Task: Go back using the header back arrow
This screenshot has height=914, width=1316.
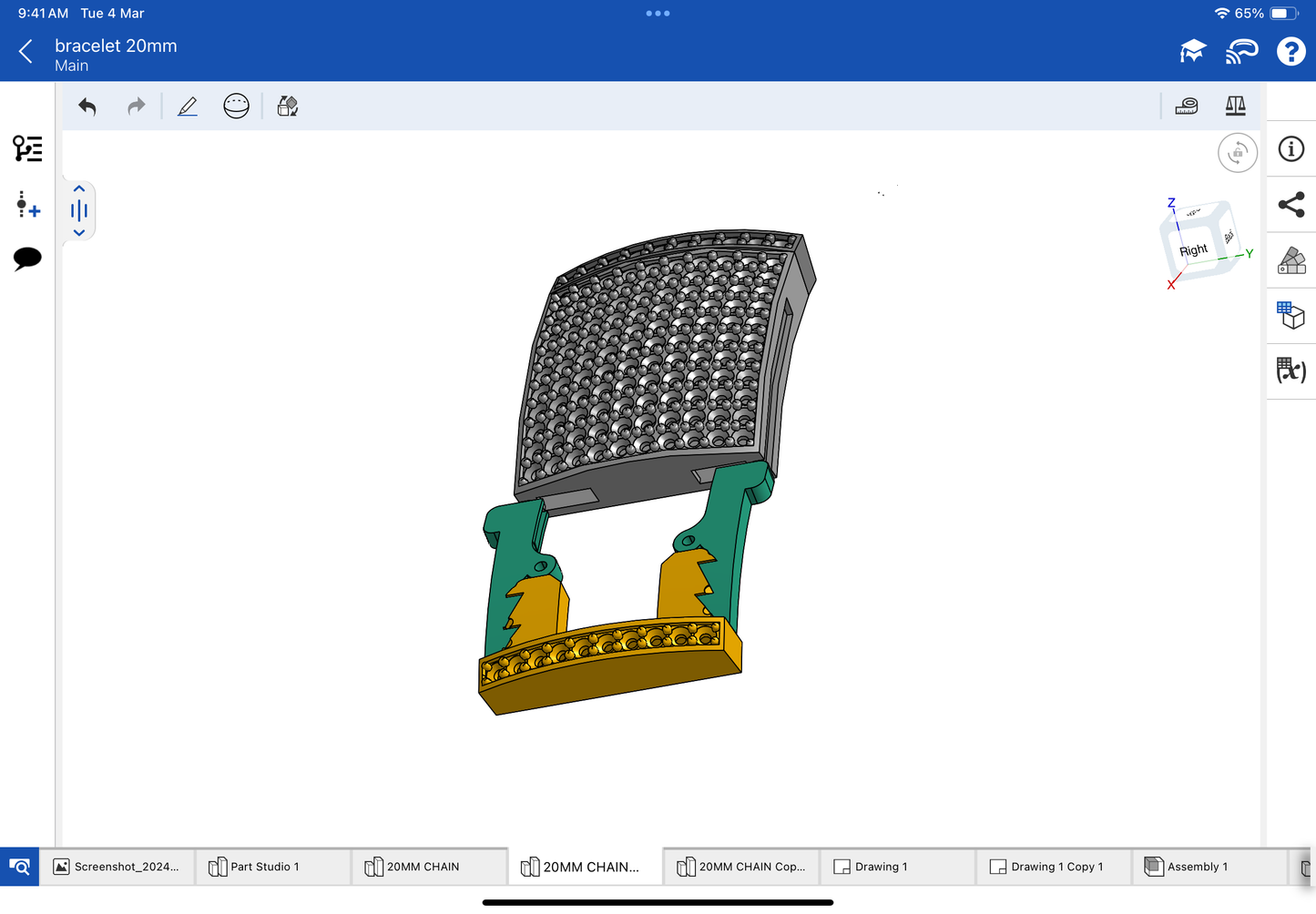Action: tap(26, 52)
